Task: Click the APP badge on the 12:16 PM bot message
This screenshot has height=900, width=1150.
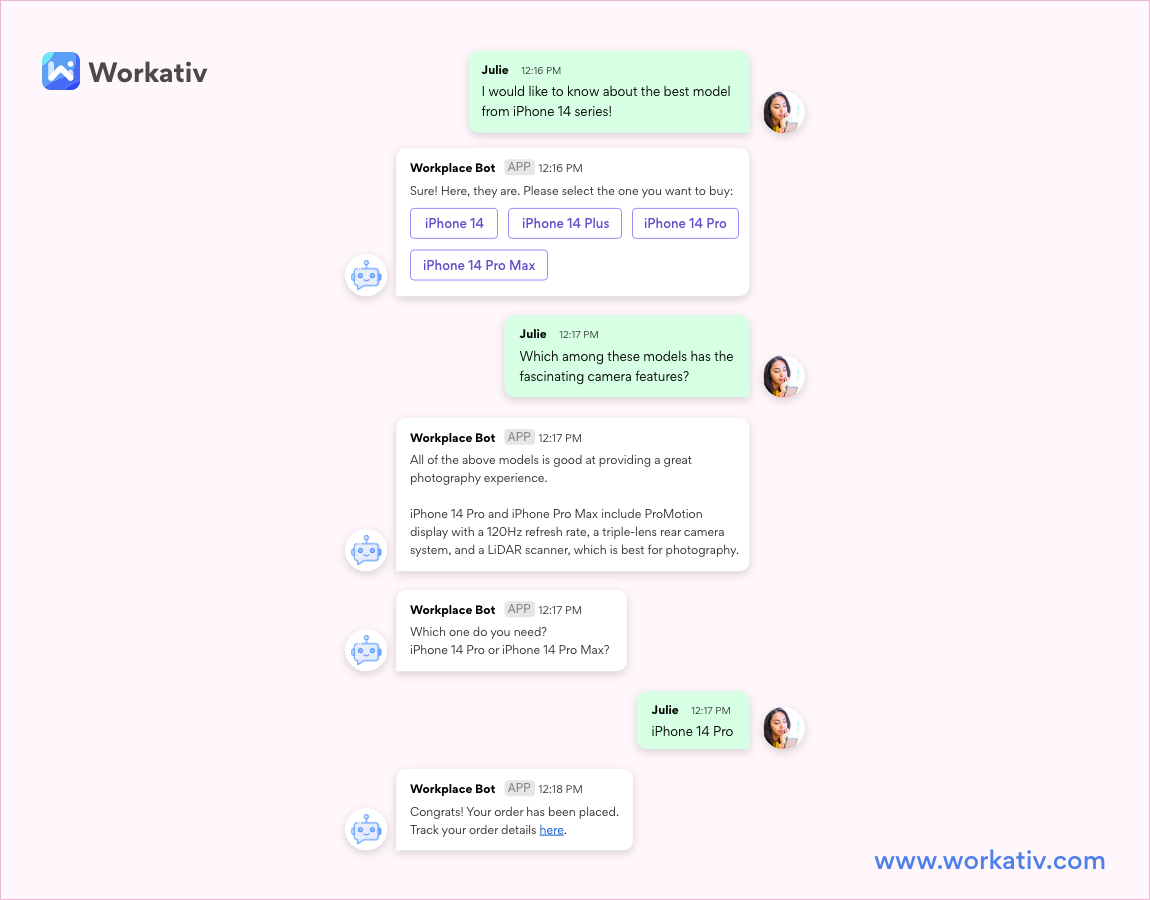Action: [519, 167]
